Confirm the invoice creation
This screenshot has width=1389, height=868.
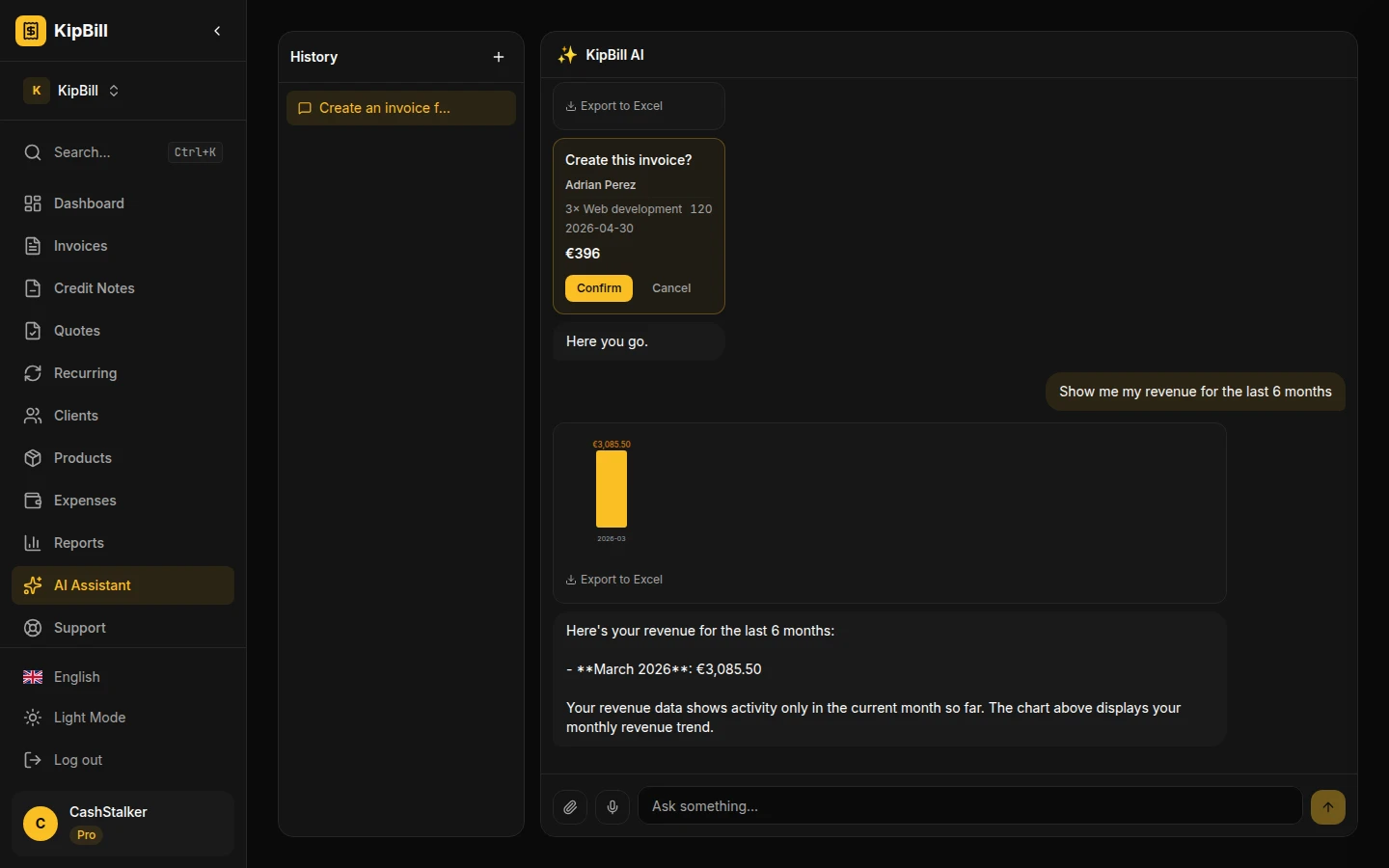598,288
